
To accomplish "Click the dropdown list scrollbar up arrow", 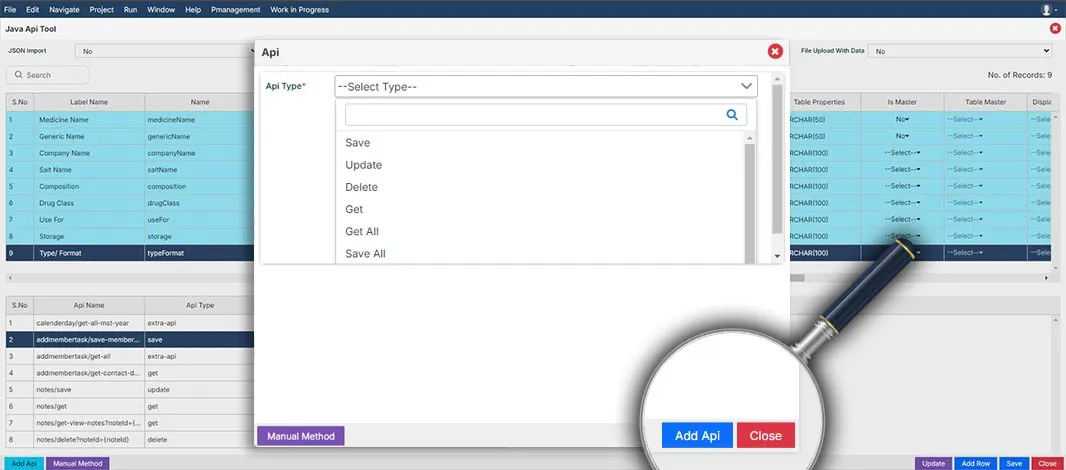I will coord(750,138).
